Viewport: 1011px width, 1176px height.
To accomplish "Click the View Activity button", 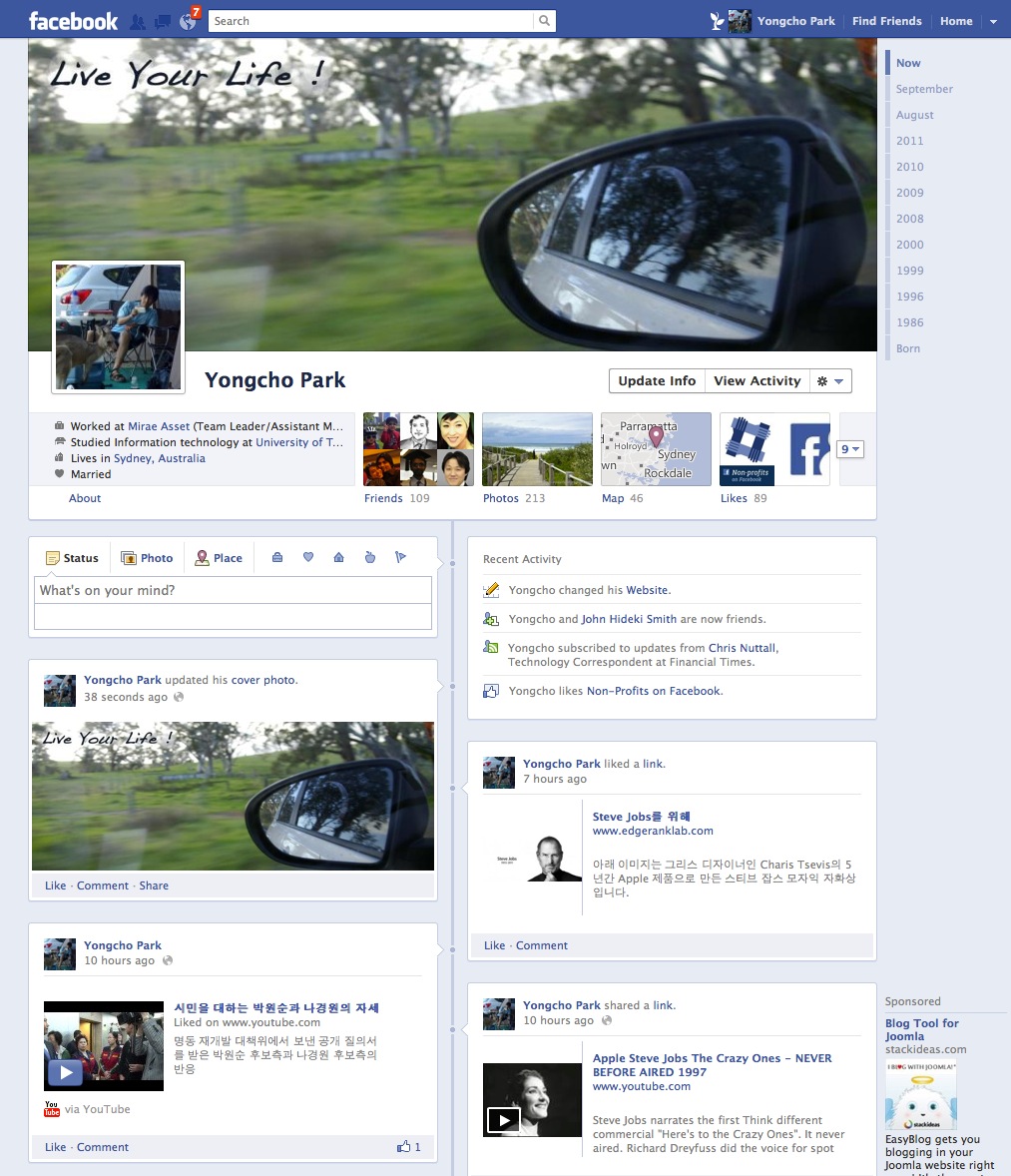I will [757, 381].
